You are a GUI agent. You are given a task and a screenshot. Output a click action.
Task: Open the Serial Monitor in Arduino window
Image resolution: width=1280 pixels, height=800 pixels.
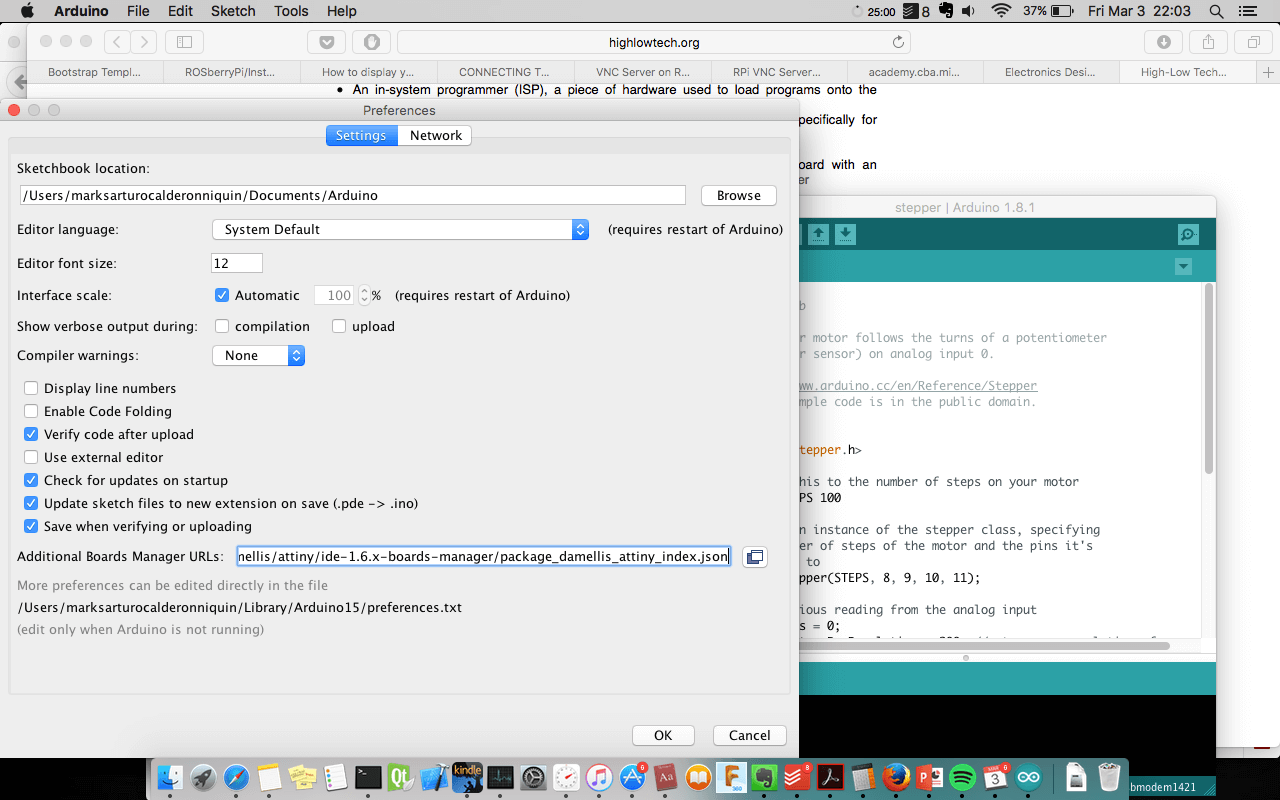1188,235
